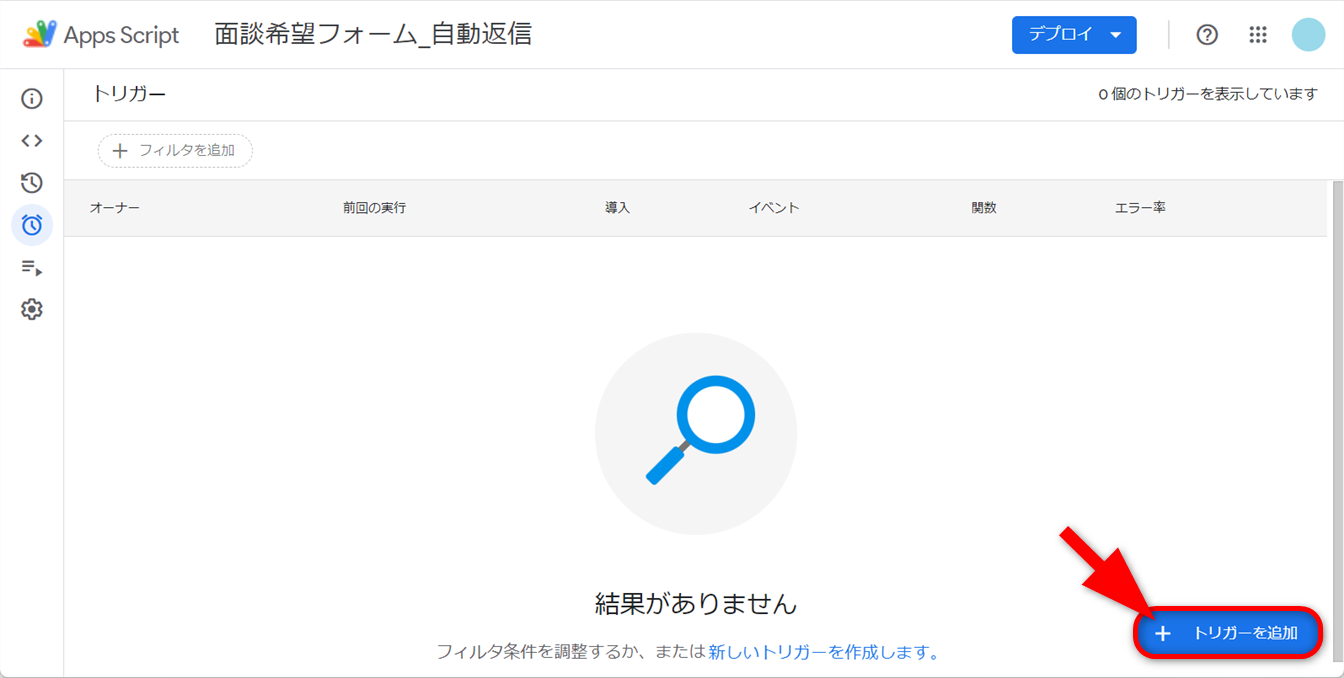
Task: Open the Help question mark icon
Action: point(1207,35)
